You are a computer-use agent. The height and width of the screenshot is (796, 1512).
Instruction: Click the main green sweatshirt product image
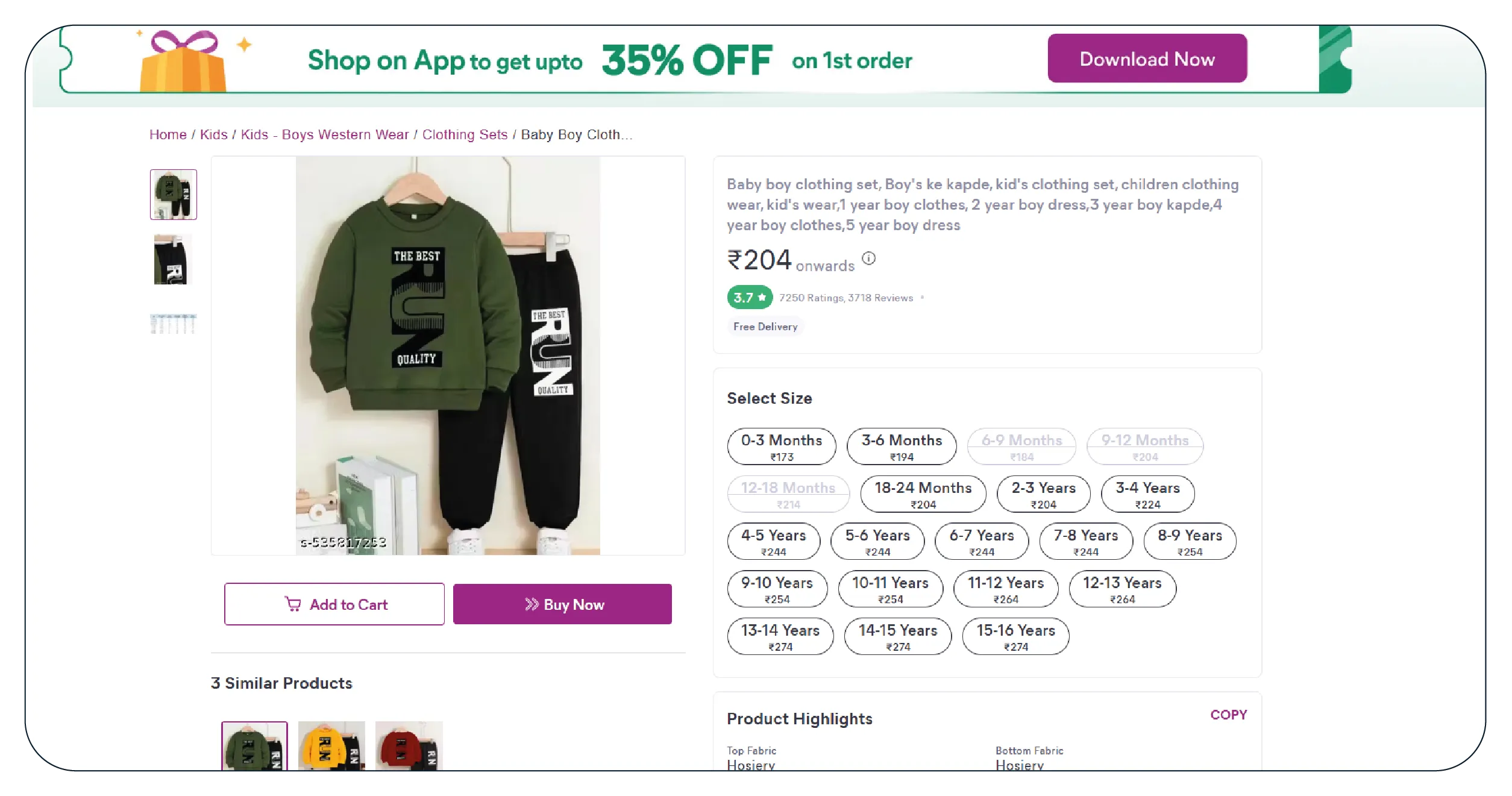tap(448, 356)
